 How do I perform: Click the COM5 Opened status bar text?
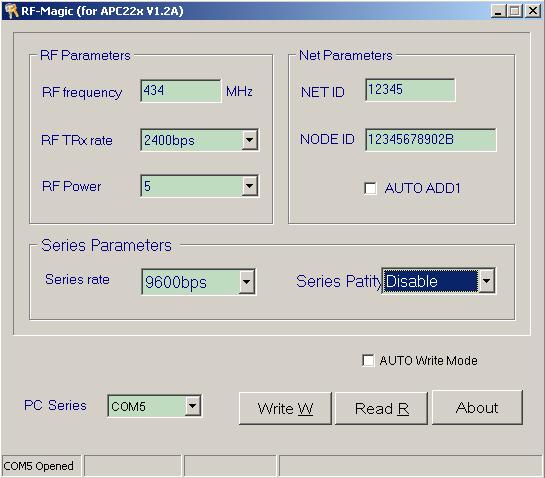pos(38,466)
